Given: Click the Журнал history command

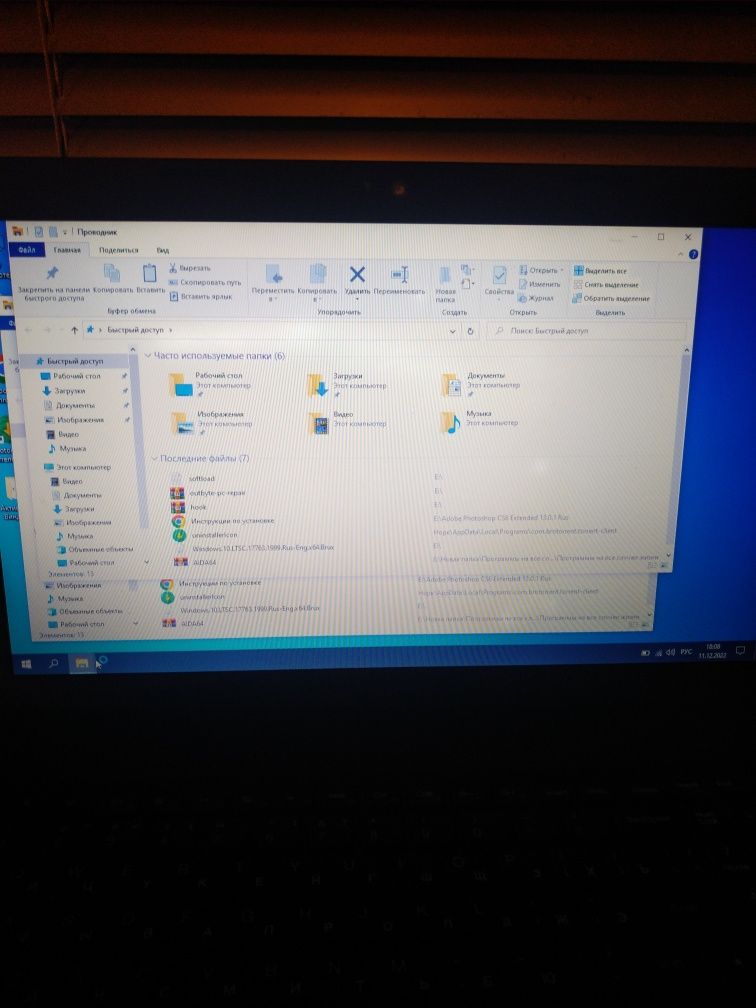Looking at the screenshot, I should (536, 298).
